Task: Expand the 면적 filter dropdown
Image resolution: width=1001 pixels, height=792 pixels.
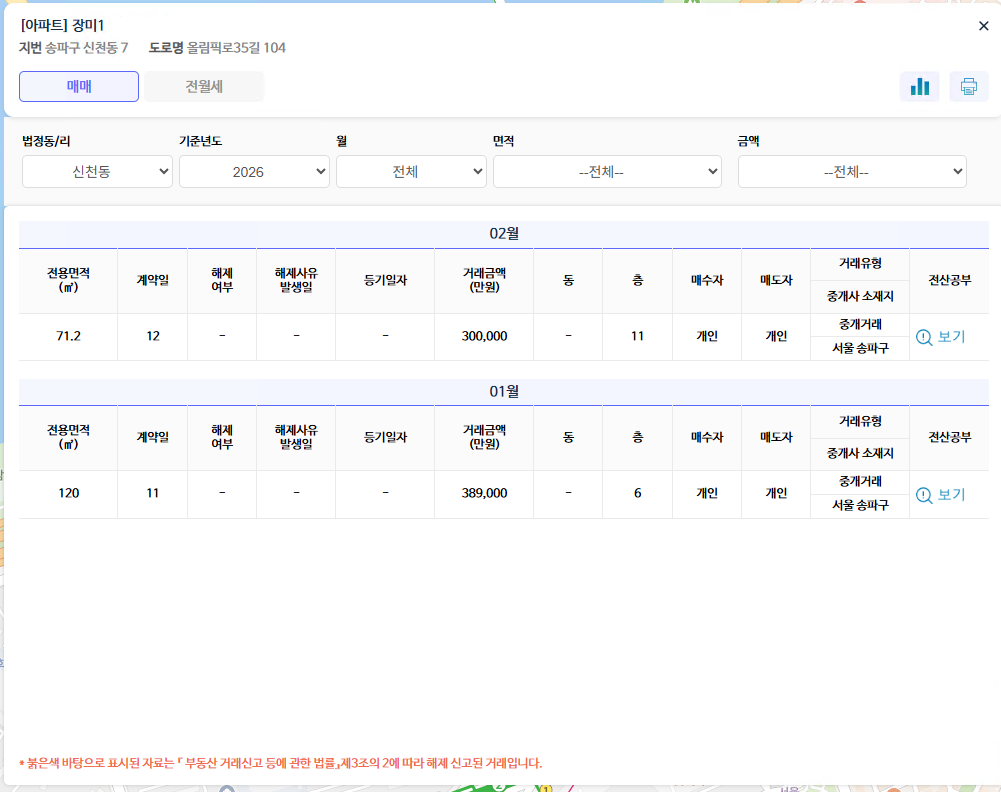Action: point(607,172)
